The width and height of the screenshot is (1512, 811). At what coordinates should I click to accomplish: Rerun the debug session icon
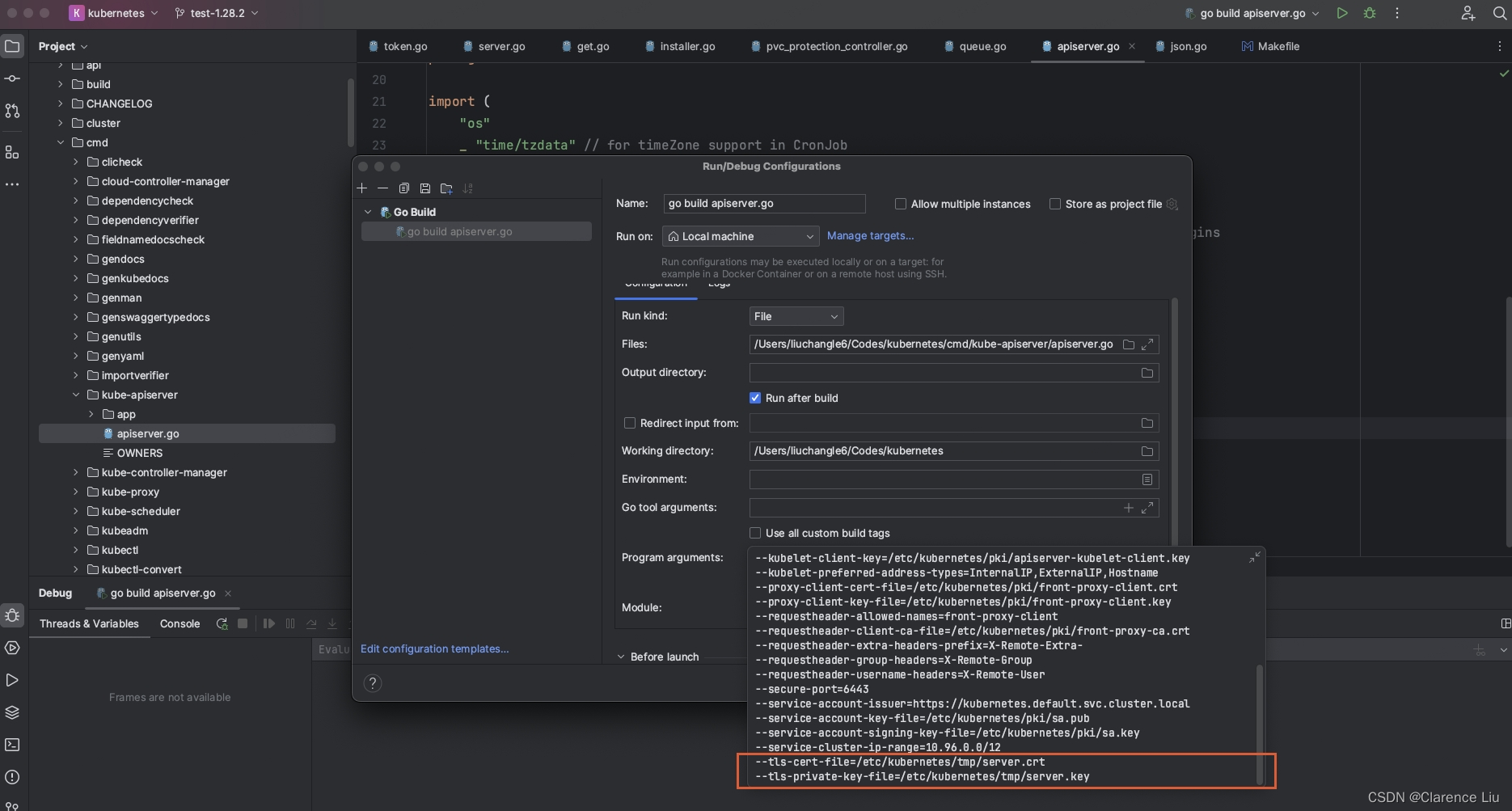(x=222, y=623)
